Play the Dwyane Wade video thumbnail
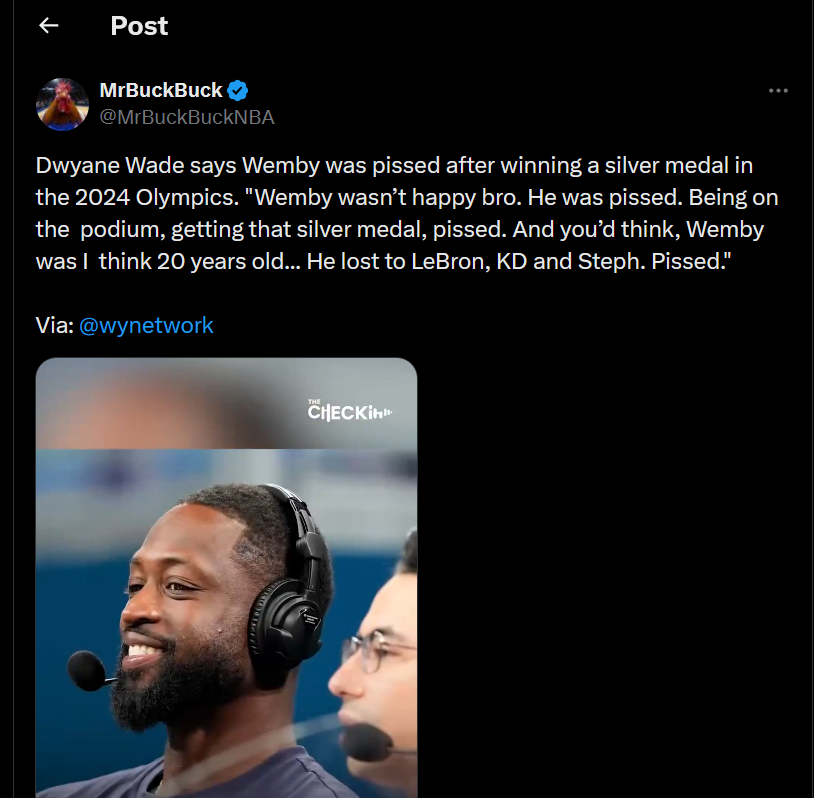The image size is (814, 798). coord(226,577)
